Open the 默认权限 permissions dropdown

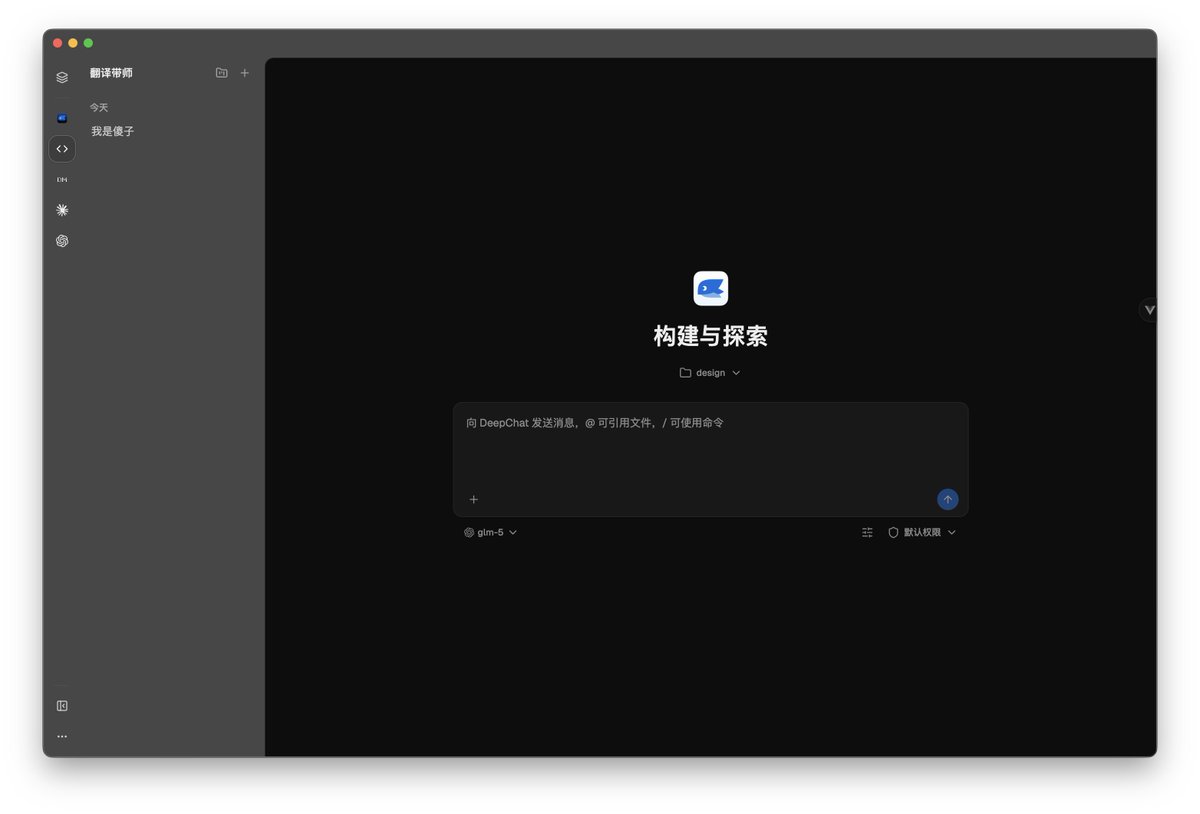922,533
